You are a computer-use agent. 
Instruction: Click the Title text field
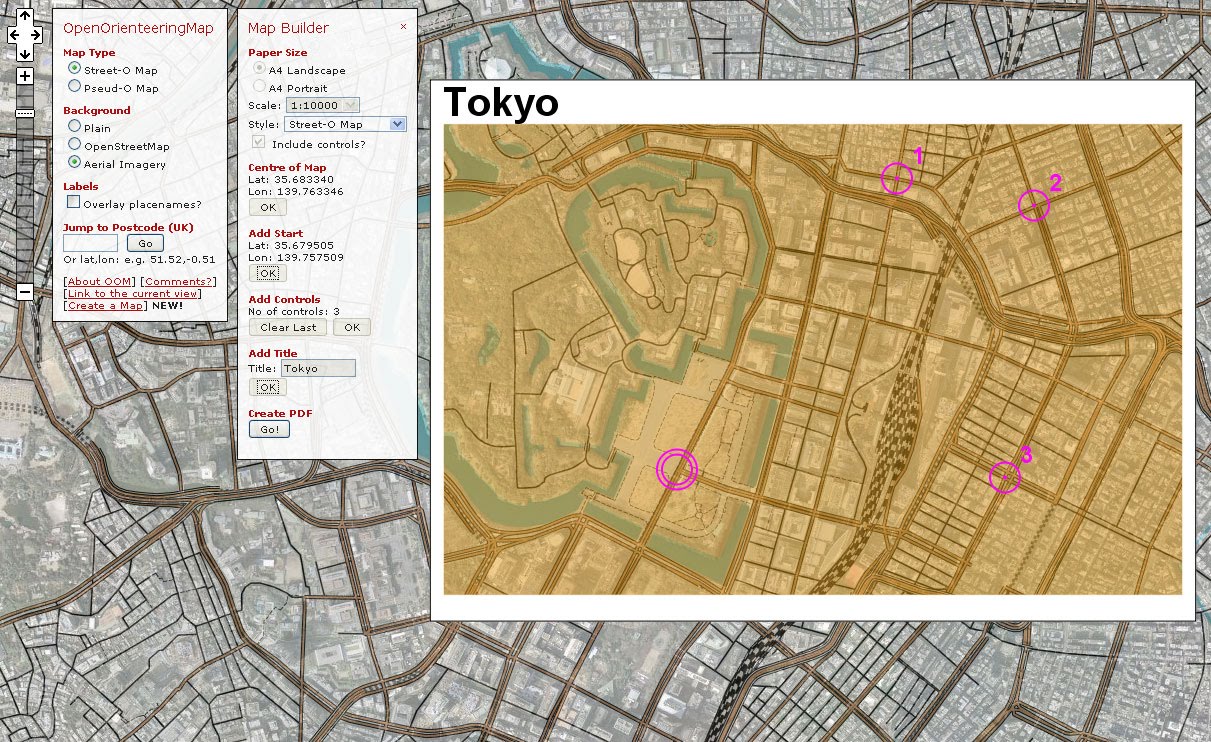click(x=318, y=368)
